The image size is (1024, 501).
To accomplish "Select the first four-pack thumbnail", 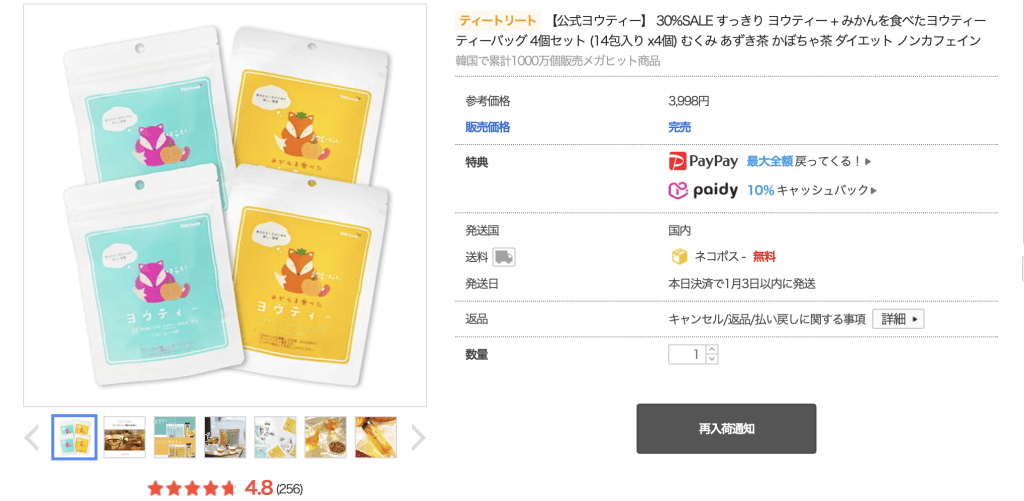I will pyautogui.click(x=74, y=437).
